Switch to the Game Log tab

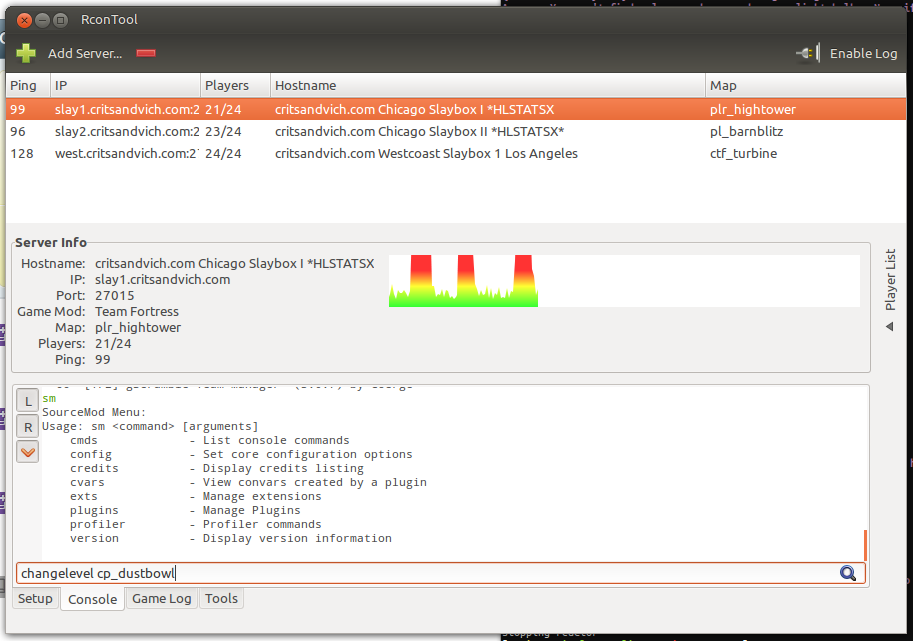161,598
